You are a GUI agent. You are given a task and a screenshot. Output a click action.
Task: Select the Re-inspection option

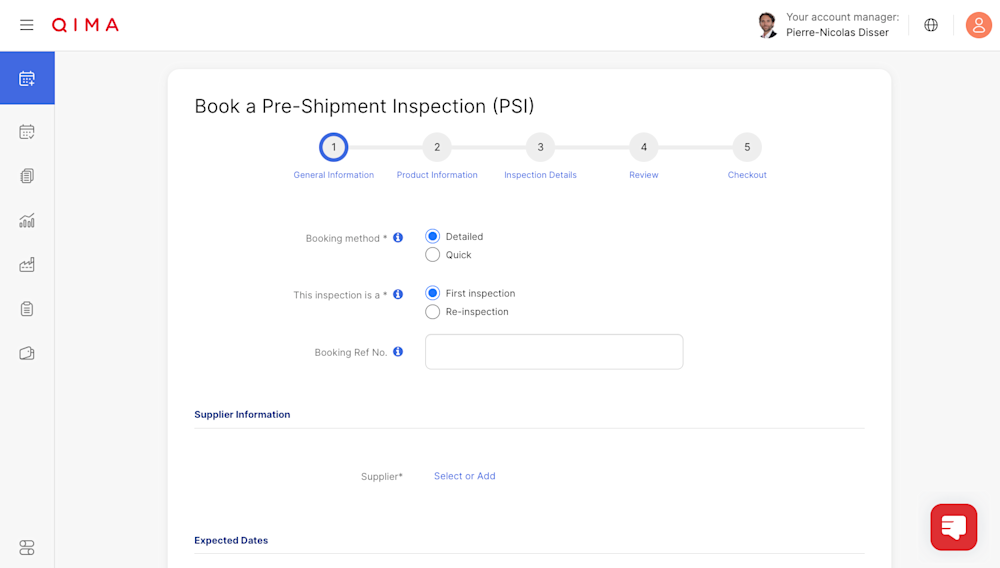(x=432, y=312)
